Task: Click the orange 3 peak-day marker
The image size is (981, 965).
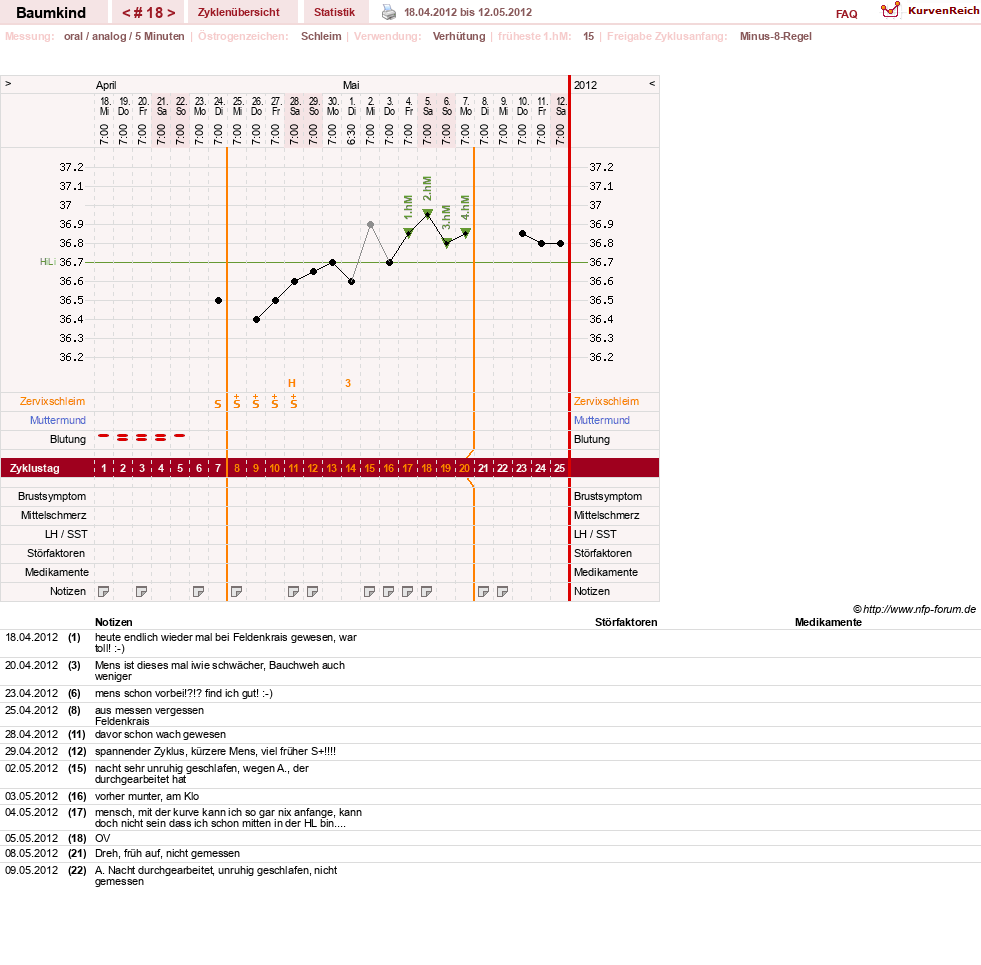Action: pyautogui.click(x=348, y=383)
